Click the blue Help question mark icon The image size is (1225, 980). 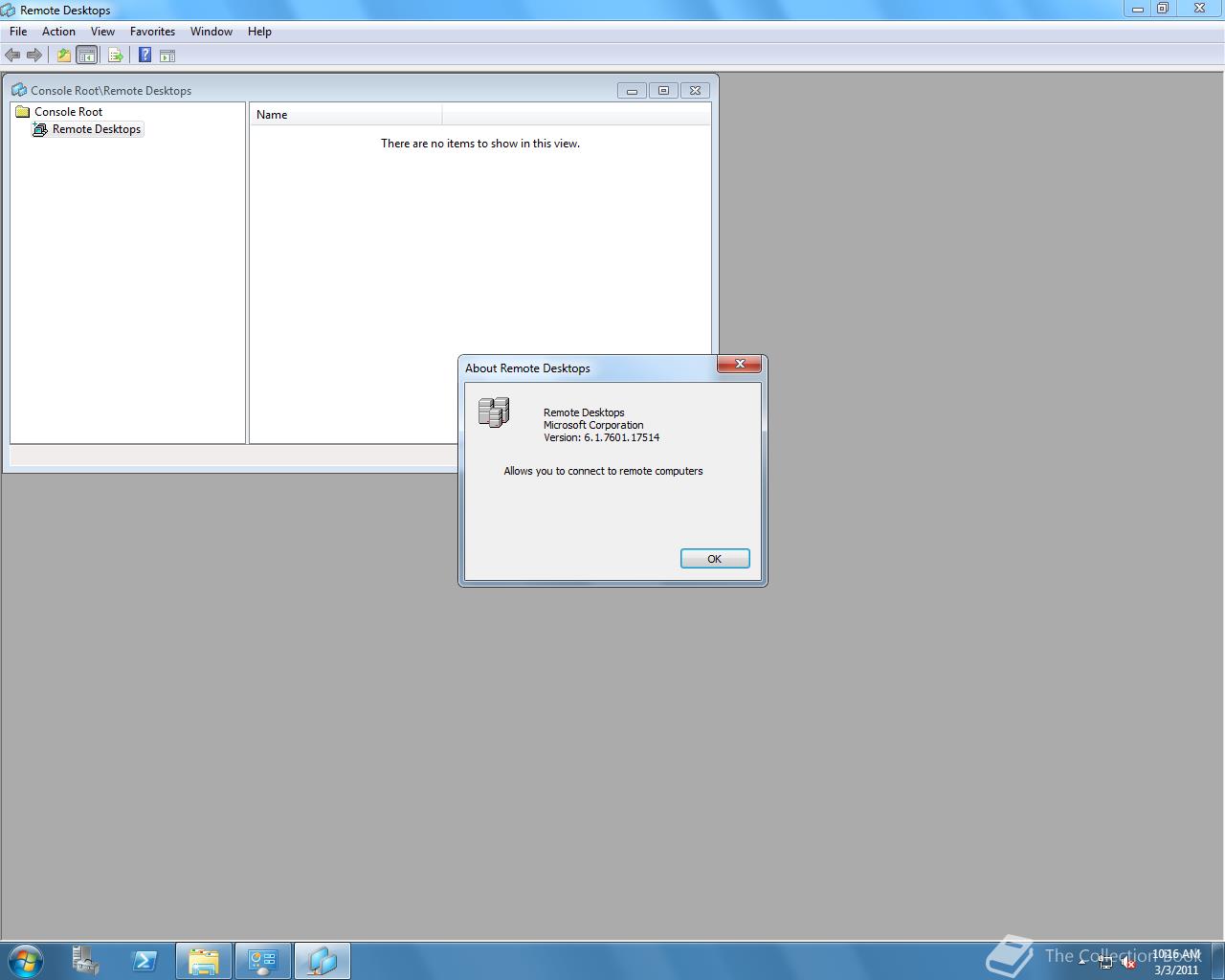tap(145, 56)
